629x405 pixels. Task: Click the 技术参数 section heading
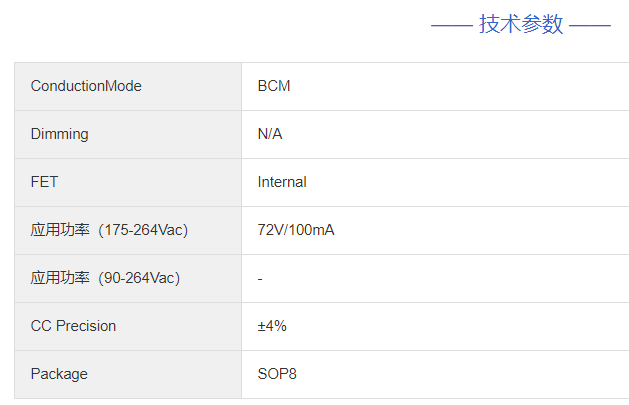(x=521, y=25)
